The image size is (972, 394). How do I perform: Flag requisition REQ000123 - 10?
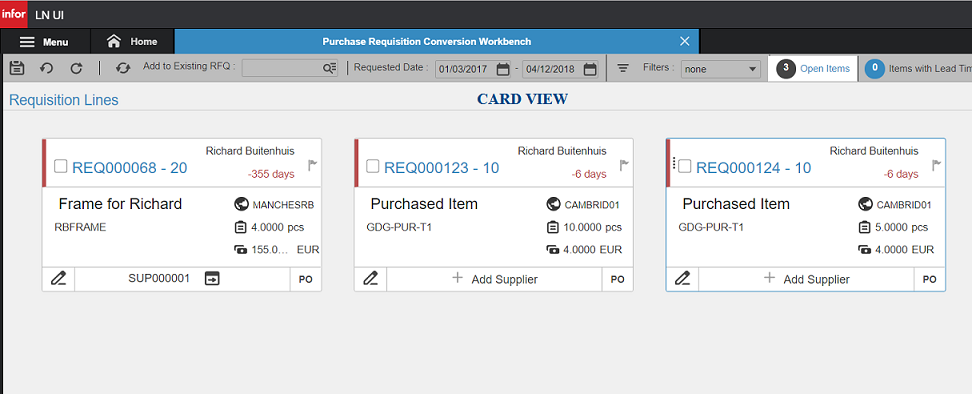pos(624,165)
